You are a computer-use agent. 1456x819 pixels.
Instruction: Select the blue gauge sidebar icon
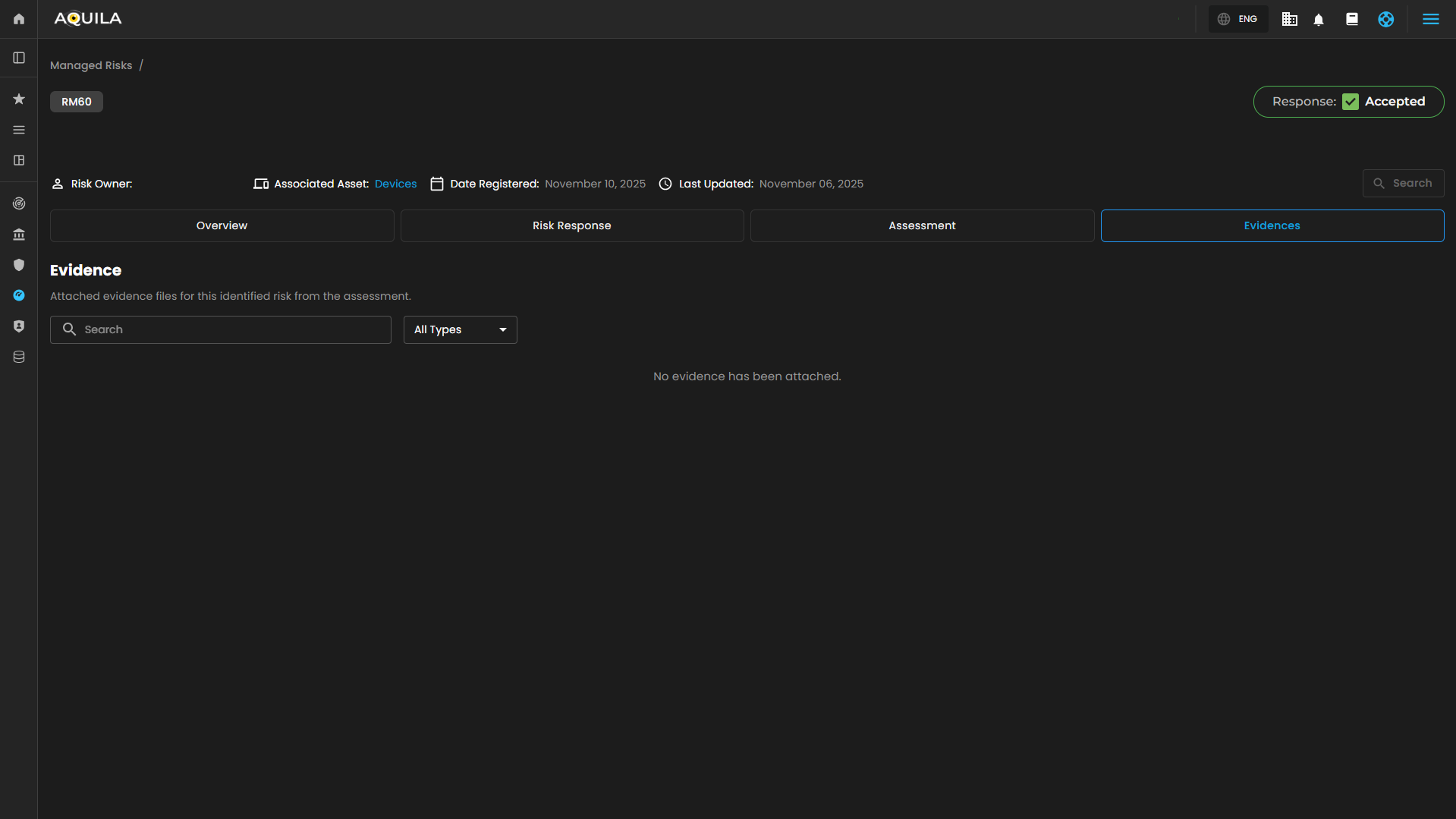[19, 295]
